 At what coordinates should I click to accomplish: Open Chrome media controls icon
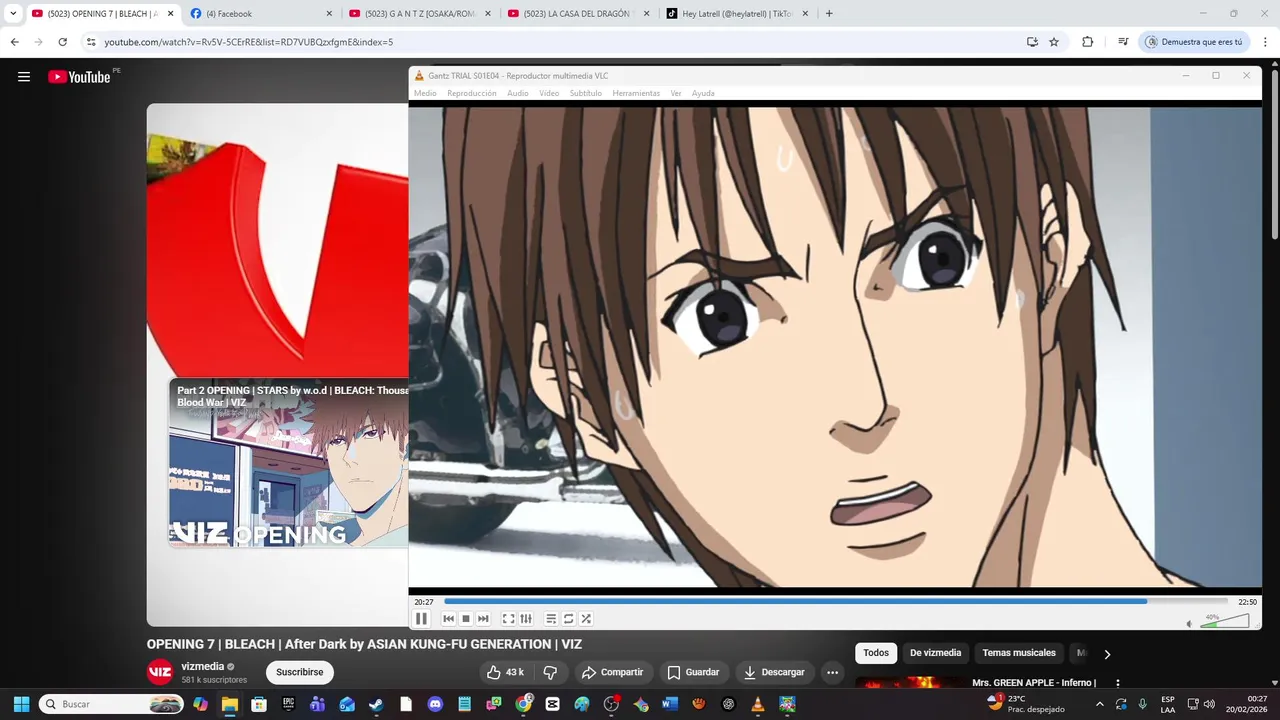[1123, 42]
